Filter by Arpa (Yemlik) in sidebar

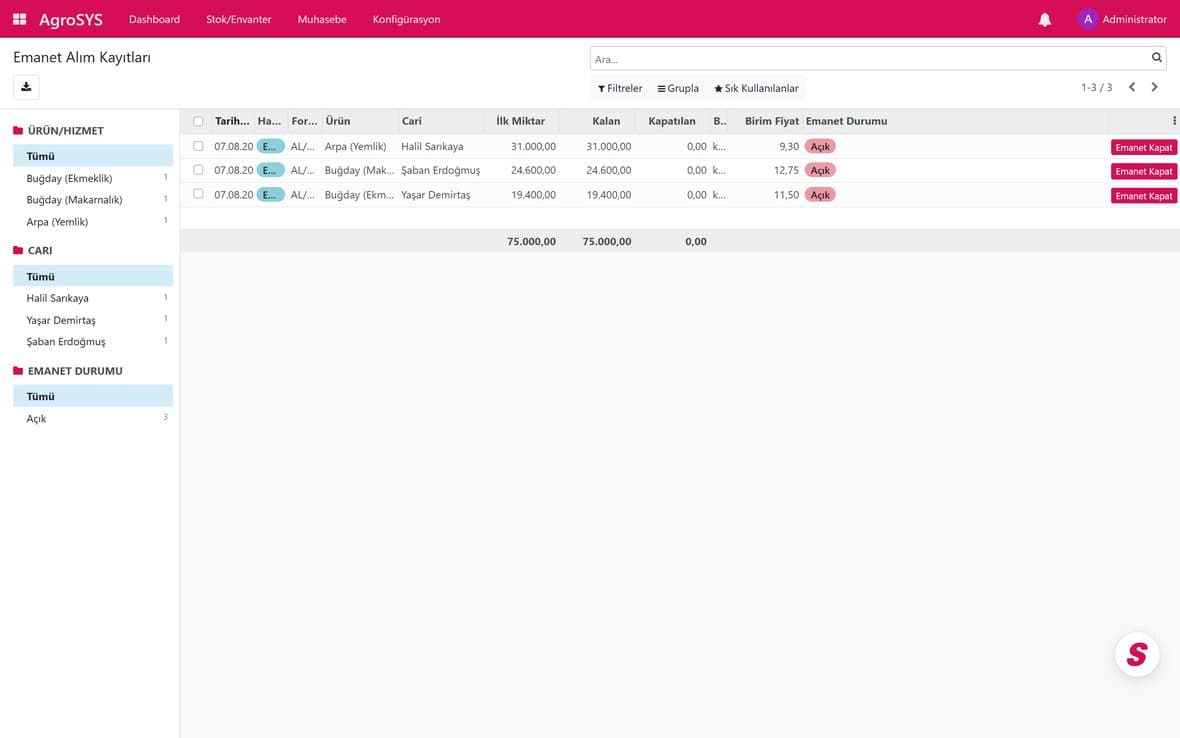(93, 222)
